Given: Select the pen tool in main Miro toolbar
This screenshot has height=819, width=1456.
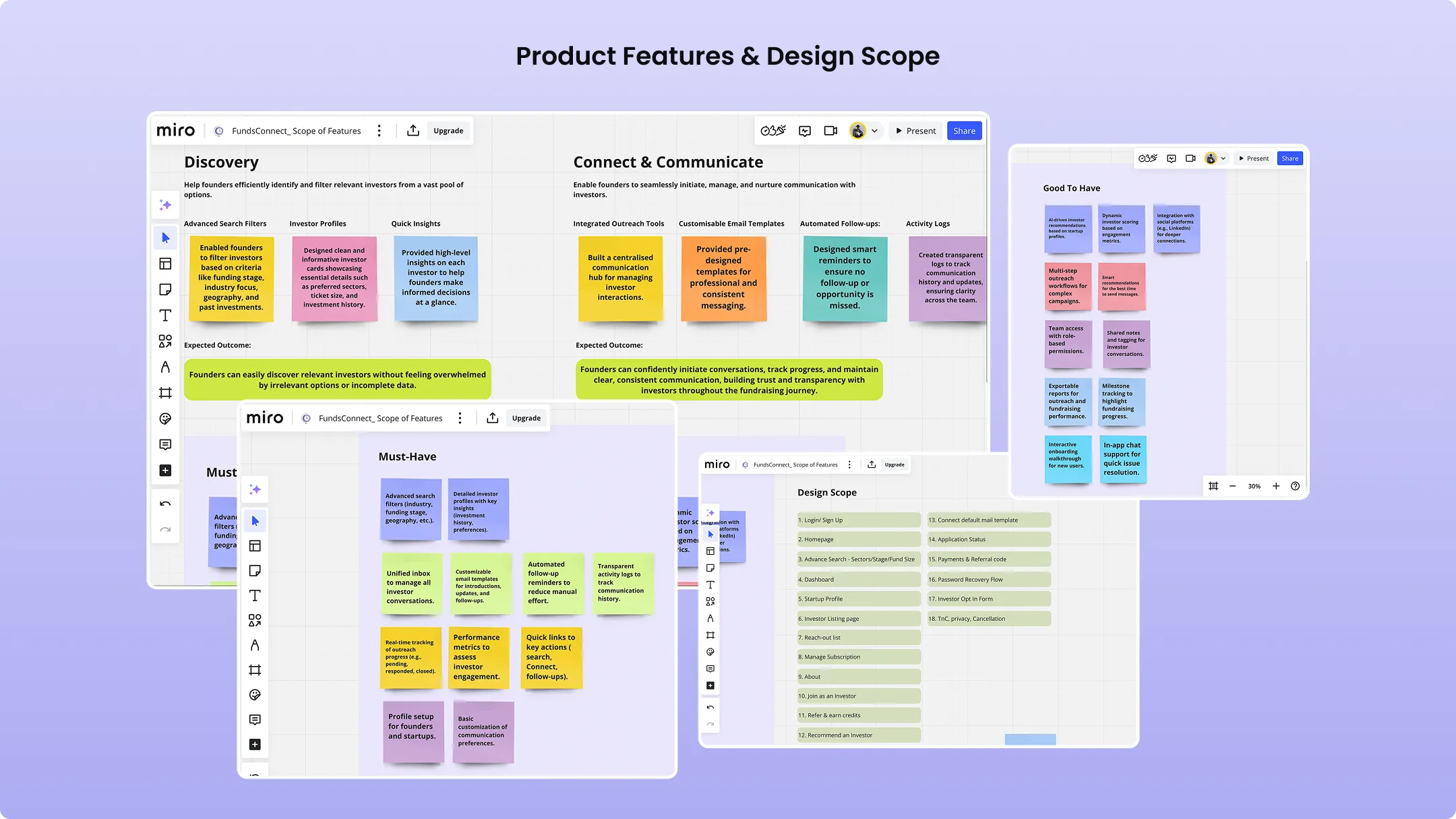Looking at the screenshot, I should 165,367.
